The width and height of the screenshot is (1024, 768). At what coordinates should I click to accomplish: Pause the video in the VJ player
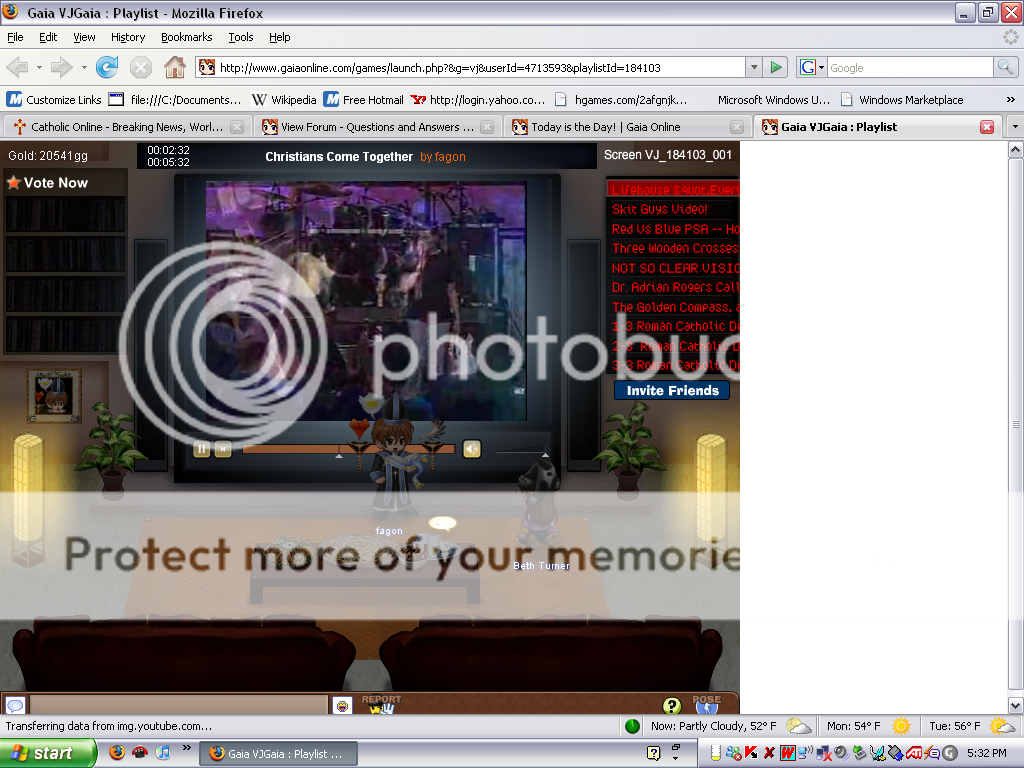[201, 449]
